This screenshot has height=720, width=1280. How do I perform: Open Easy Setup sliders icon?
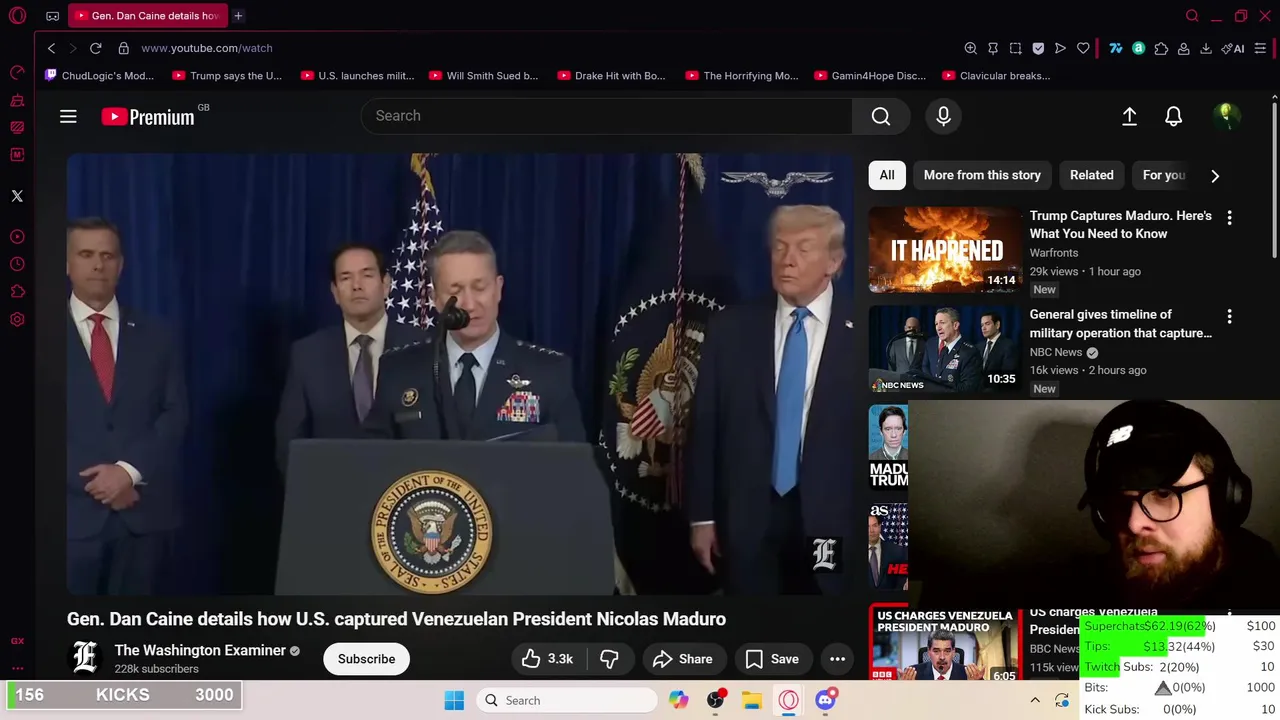click(x=1260, y=48)
